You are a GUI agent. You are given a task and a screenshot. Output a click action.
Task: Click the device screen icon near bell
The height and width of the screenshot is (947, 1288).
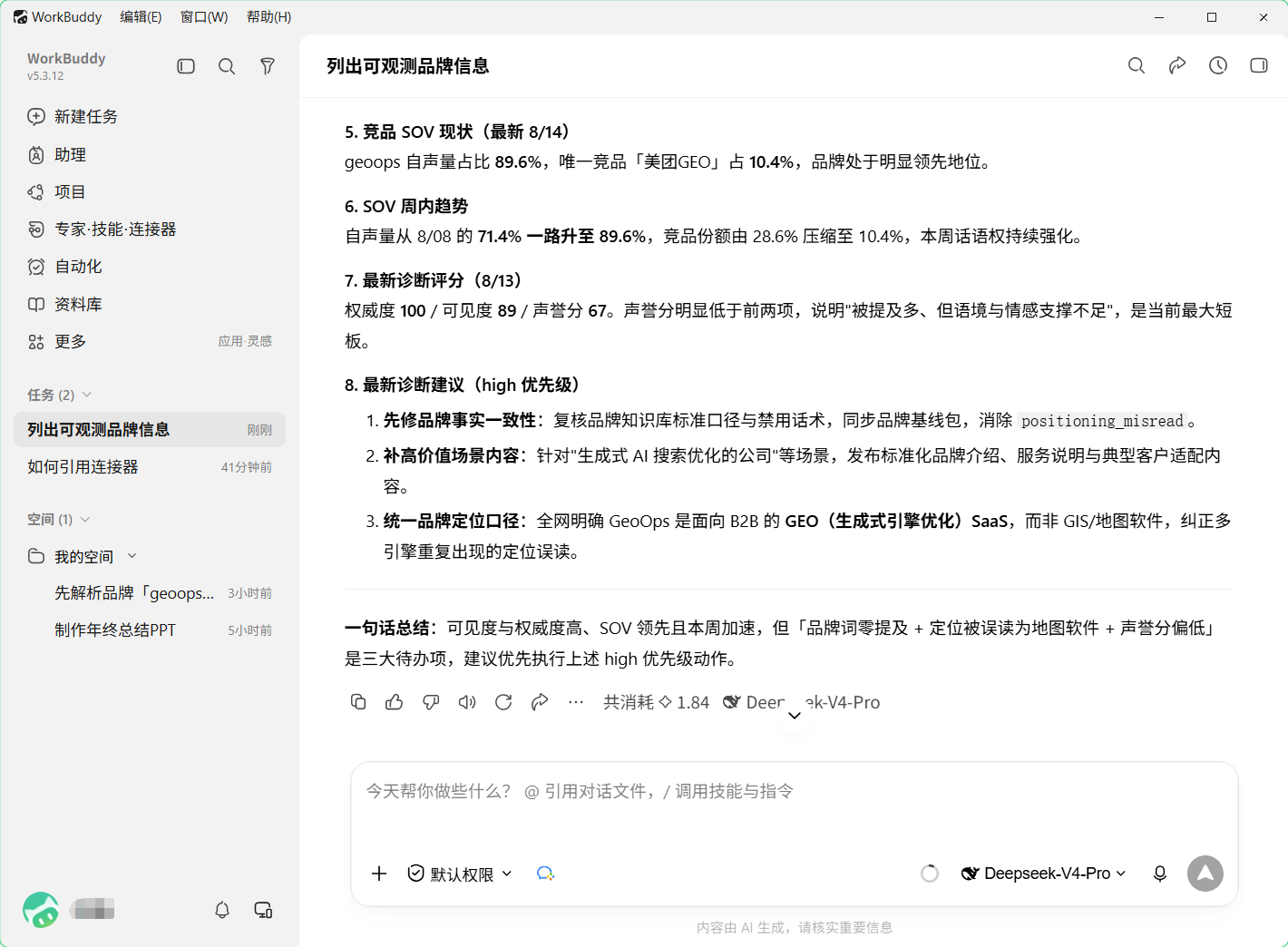click(x=263, y=910)
